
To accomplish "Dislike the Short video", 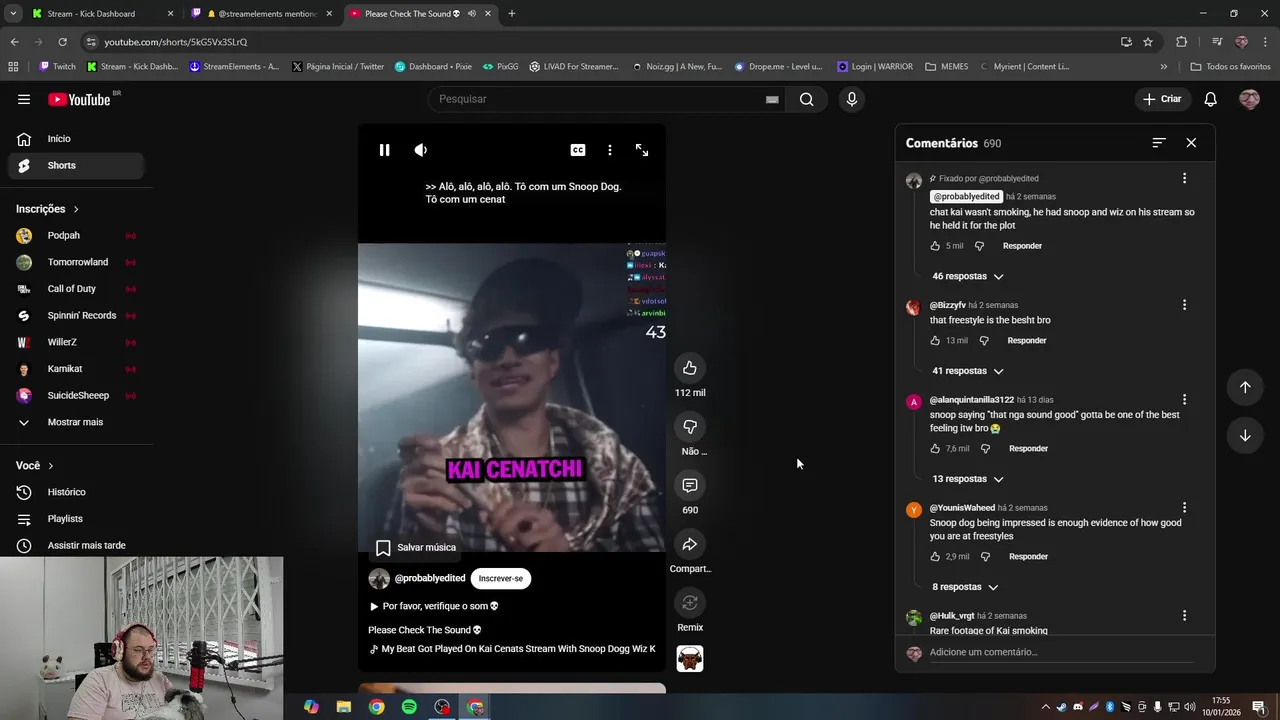I will [690, 427].
